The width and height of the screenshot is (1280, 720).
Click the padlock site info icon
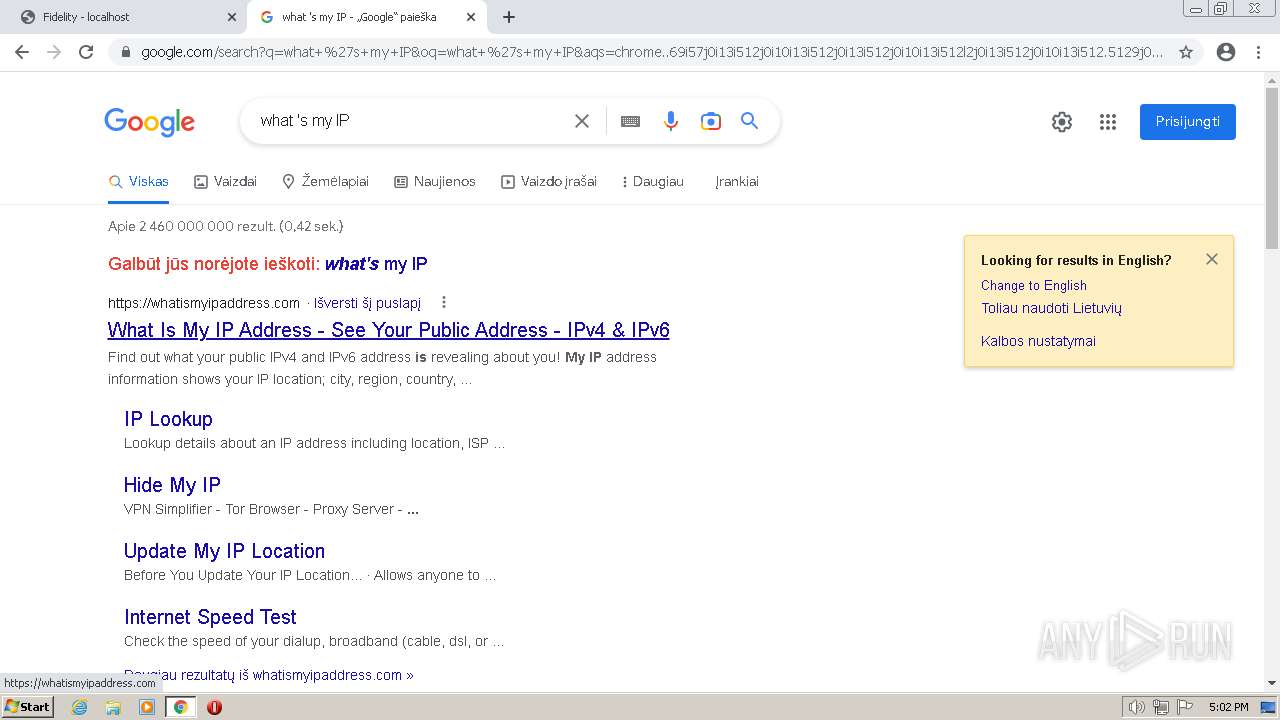[125, 52]
